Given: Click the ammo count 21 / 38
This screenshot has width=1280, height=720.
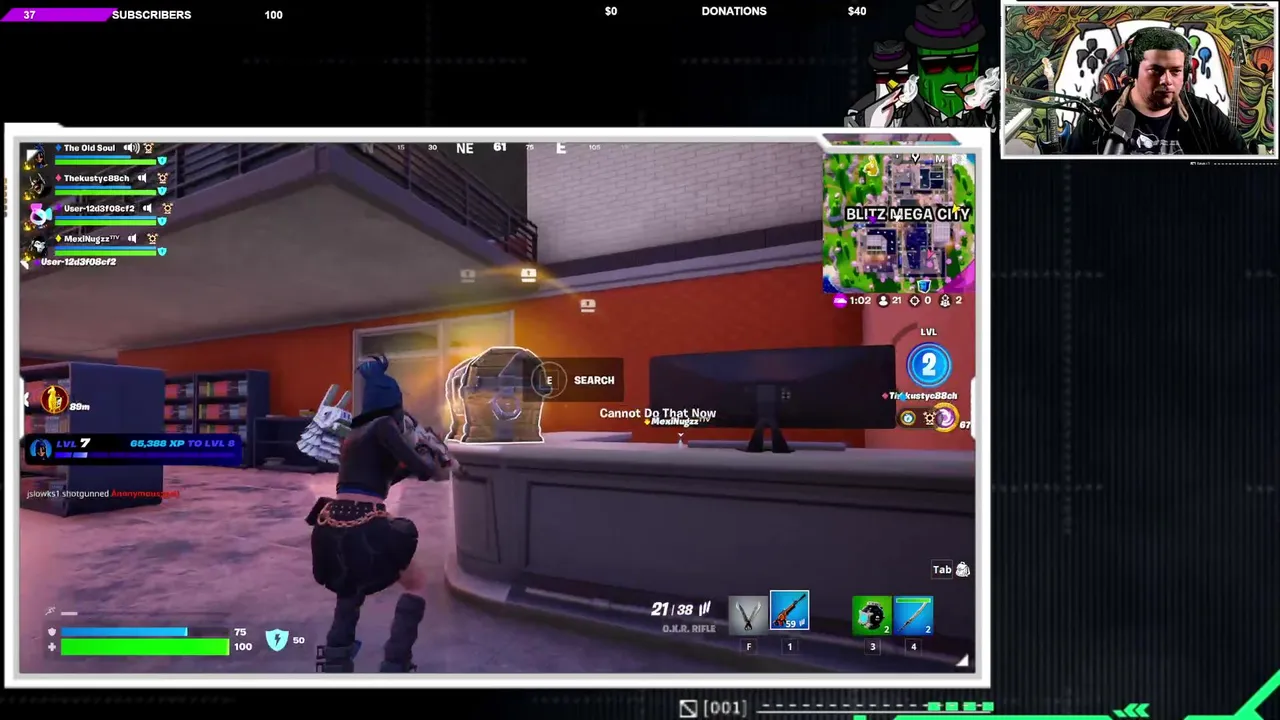Looking at the screenshot, I should pos(680,609).
